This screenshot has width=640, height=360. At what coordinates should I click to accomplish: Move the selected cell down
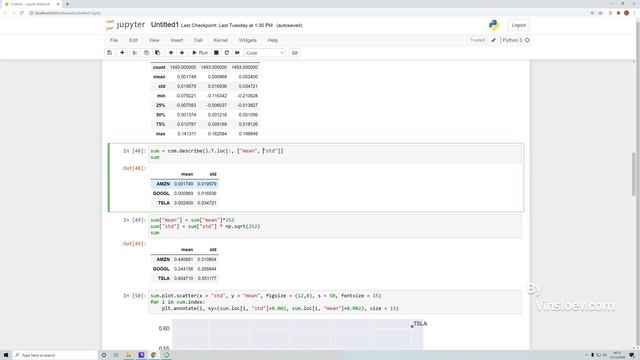tap(182, 53)
